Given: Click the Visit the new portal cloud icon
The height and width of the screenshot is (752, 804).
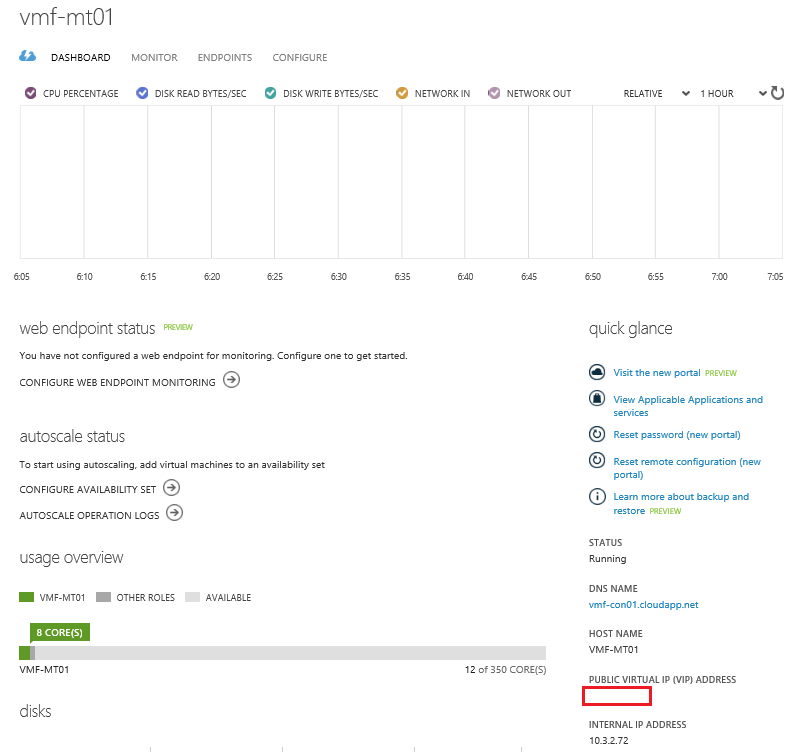Looking at the screenshot, I should [x=597, y=372].
